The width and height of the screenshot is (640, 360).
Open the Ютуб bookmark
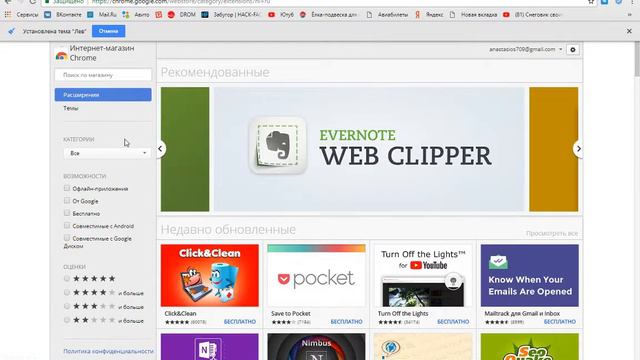click(x=281, y=14)
